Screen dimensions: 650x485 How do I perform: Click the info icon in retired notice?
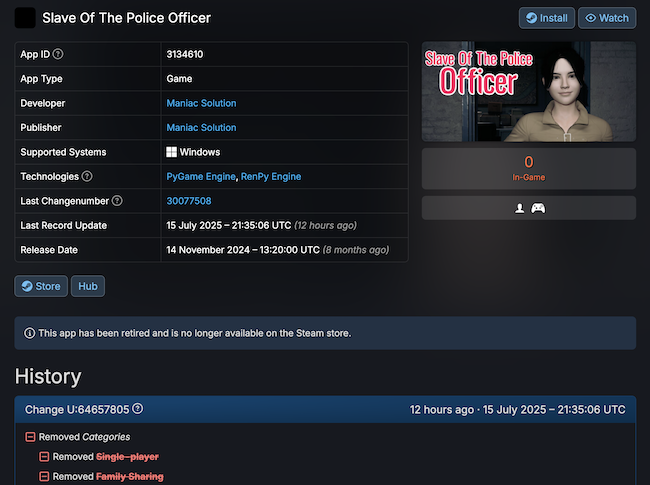tap(29, 333)
